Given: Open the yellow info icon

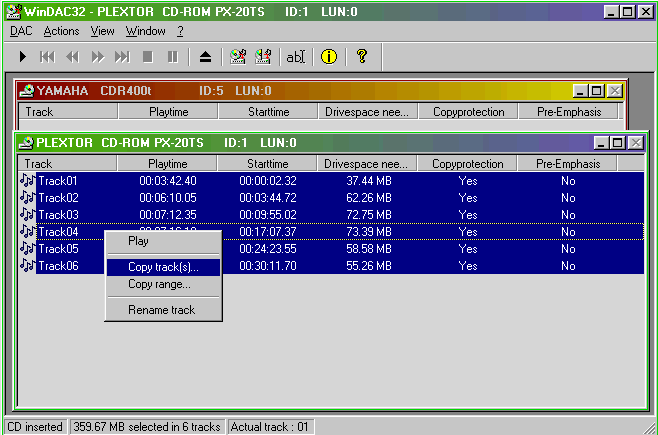Looking at the screenshot, I should tap(329, 57).
